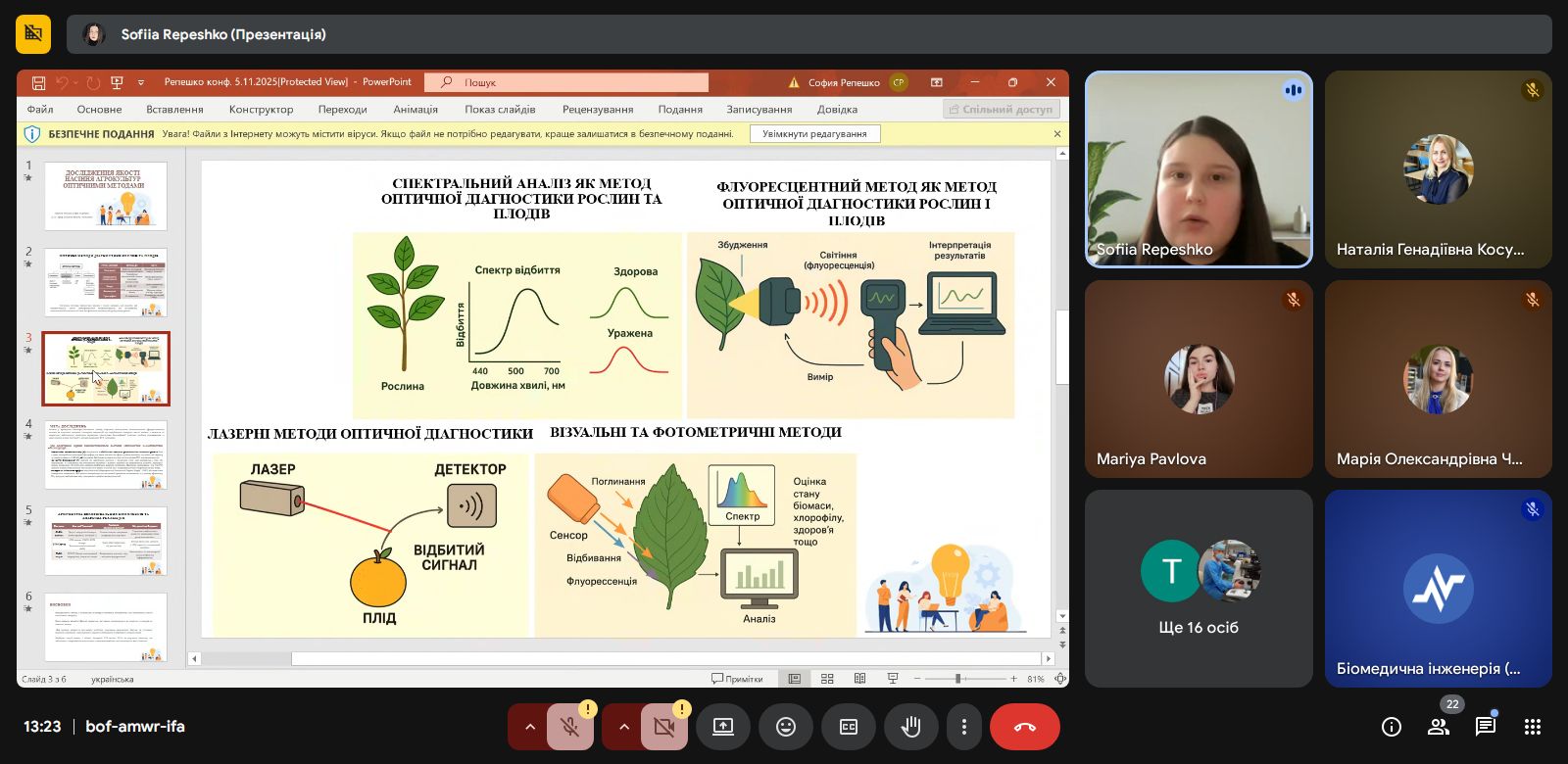Screen dimensions: 1568x764
Task: Raise hand in the meeting
Action: click(x=911, y=727)
